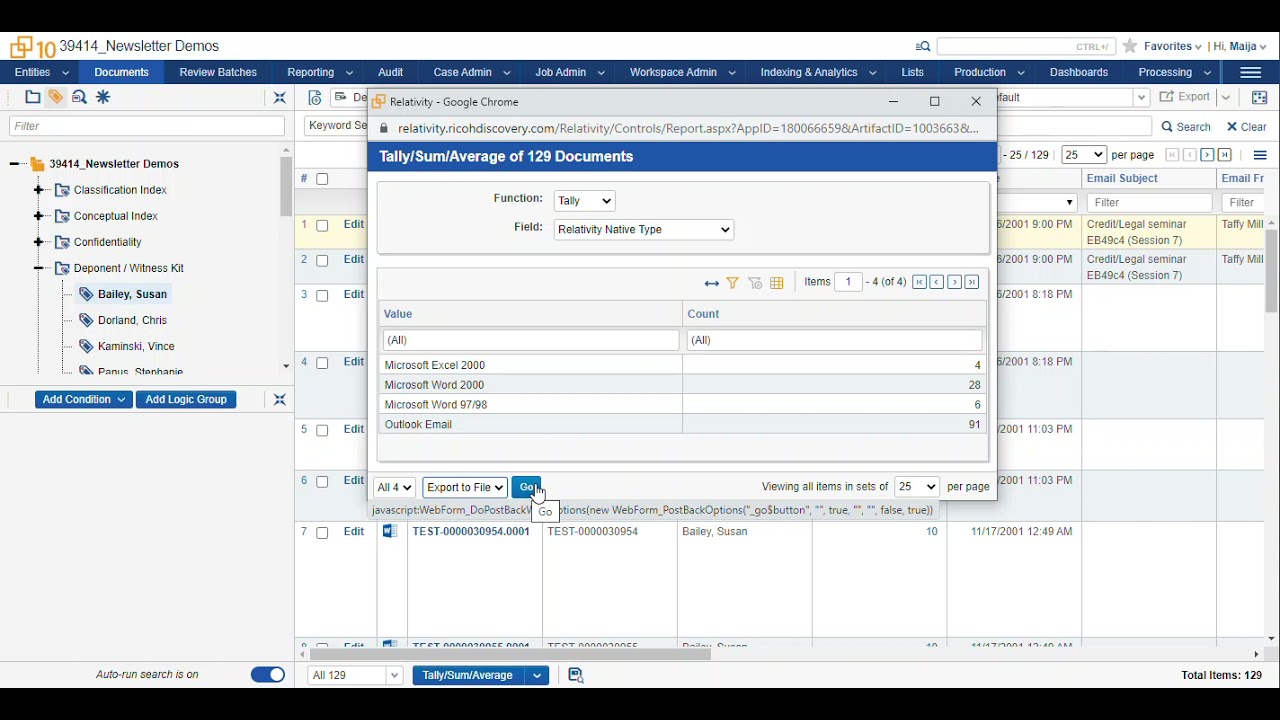1280x720 pixels.
Task: Click the Add Condition button
Action: pos(84,400)
